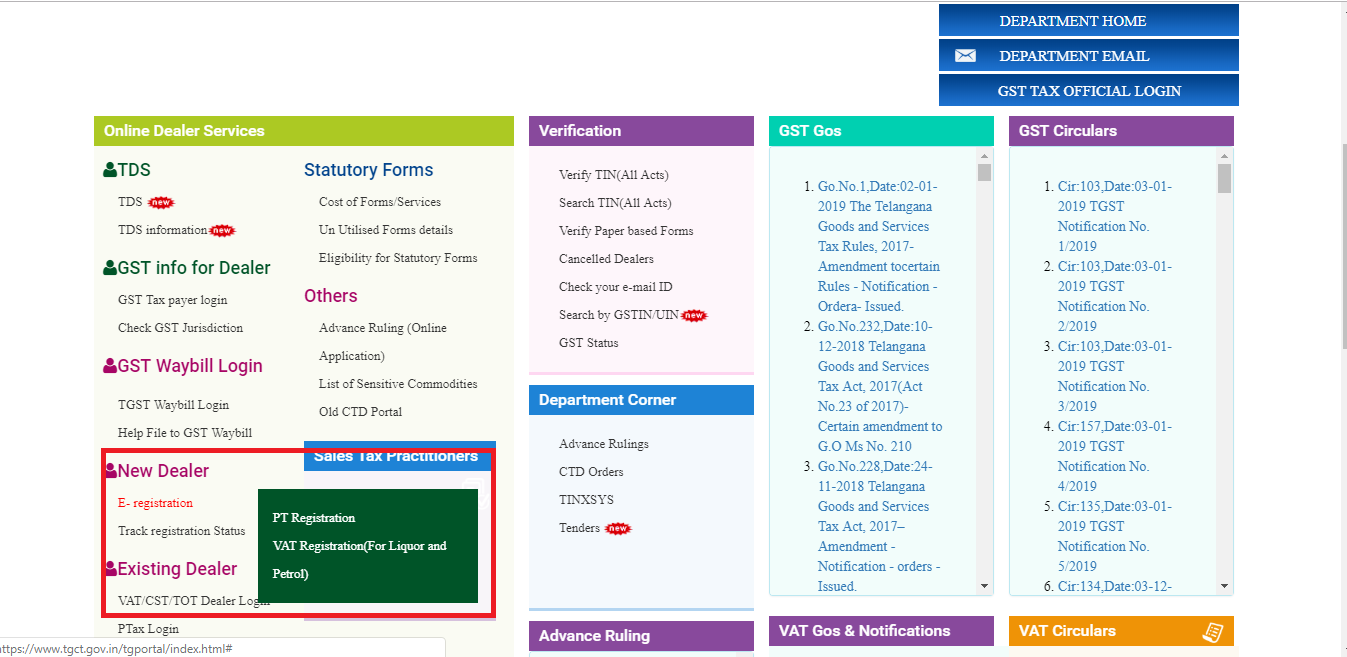This screenshot has width=1347, height=657.
Task: Open Go.No.228 dated 24-11-2018 GST order
Action: (879, 526)
